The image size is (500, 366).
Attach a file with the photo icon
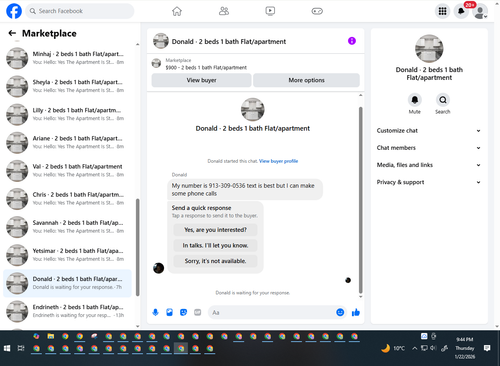[169, 312]
